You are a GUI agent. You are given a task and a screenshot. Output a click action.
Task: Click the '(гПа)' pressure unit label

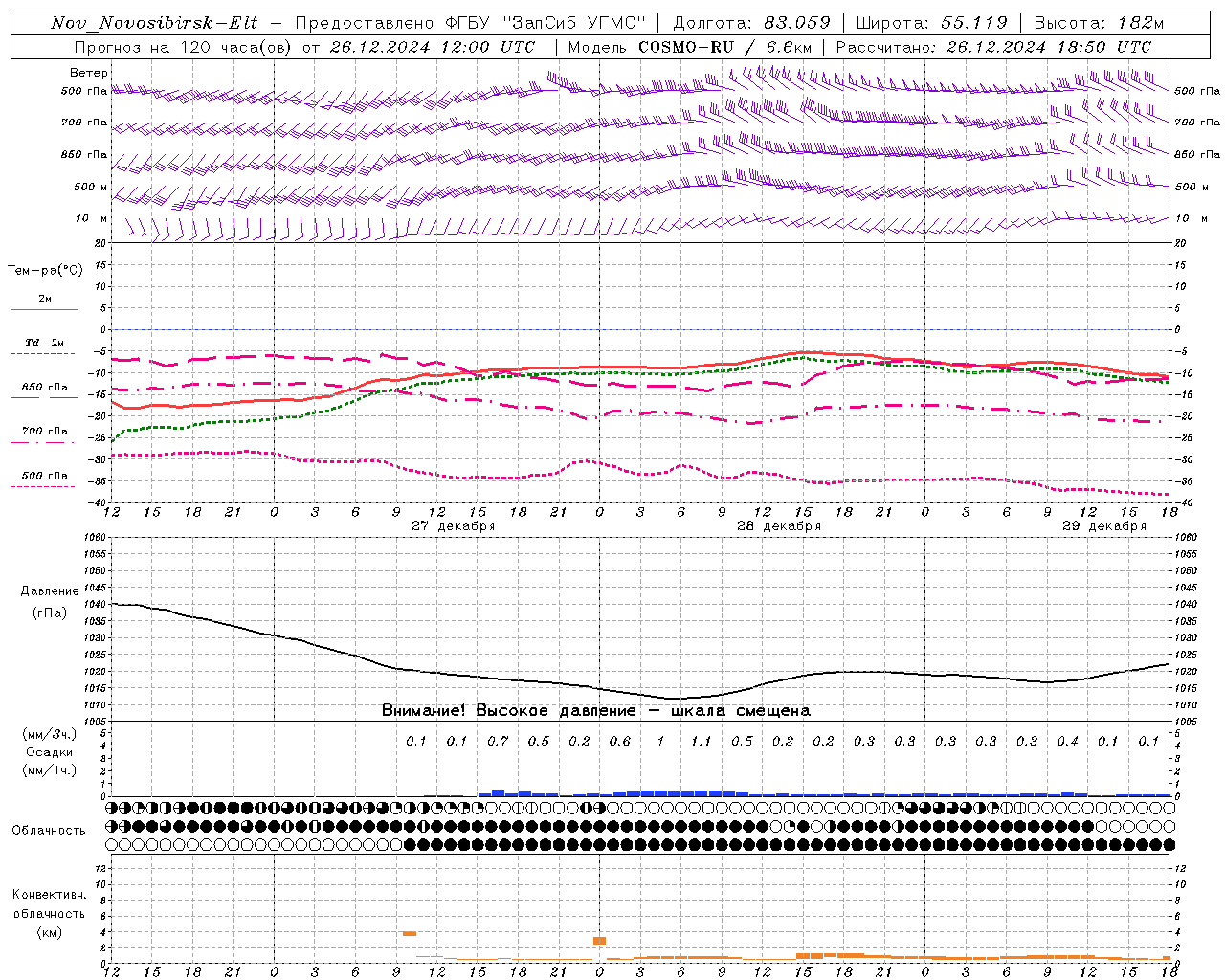coord(50,613)
